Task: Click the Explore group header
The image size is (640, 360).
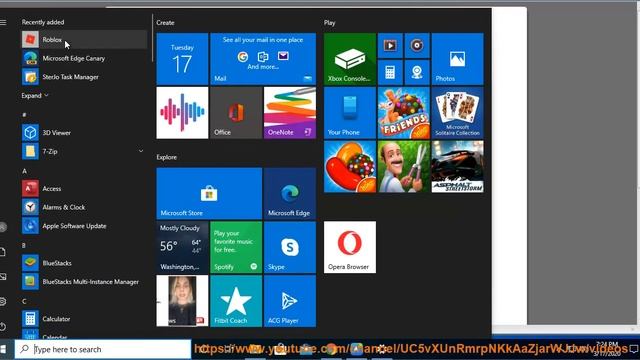Action: 167,157
